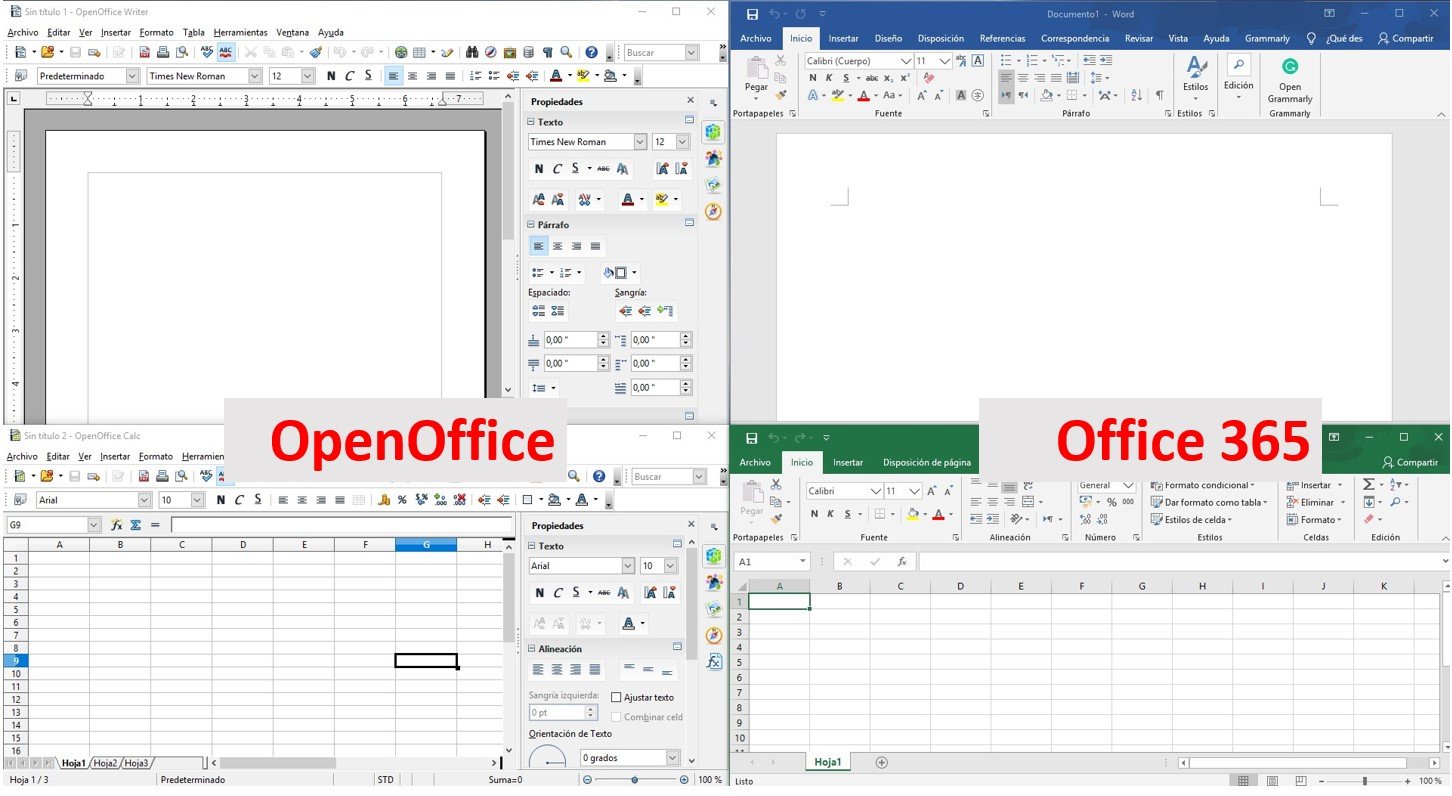The image size is (1452, 796).
Task: Toggle underline (S) in the Writer formatting toolbar
Action: [368, 76]
